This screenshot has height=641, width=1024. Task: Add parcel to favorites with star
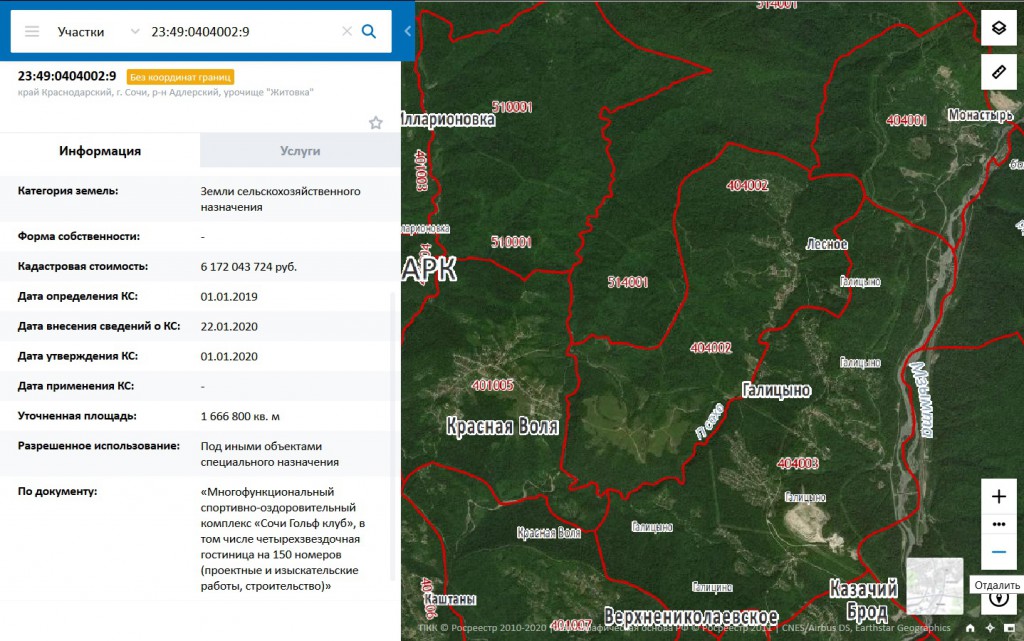pos(376,123)
